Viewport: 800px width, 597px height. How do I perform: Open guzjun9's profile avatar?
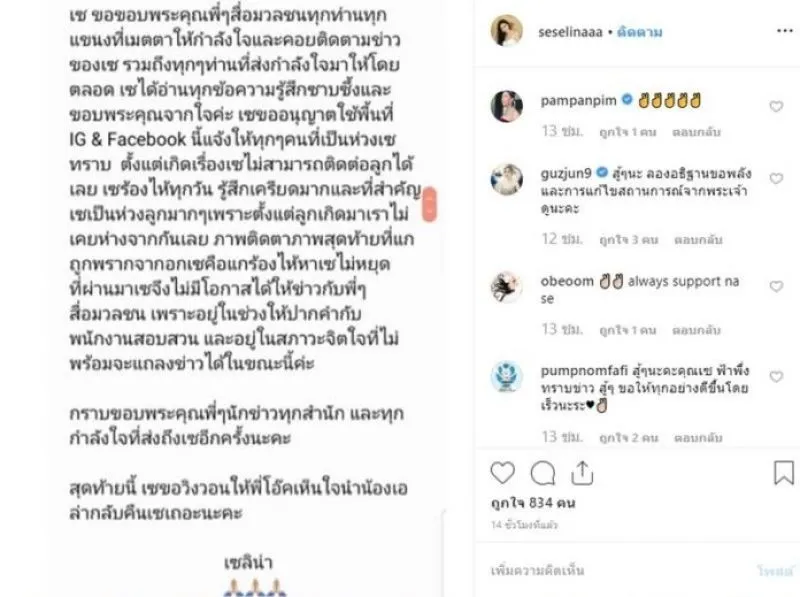pos(506,179)
